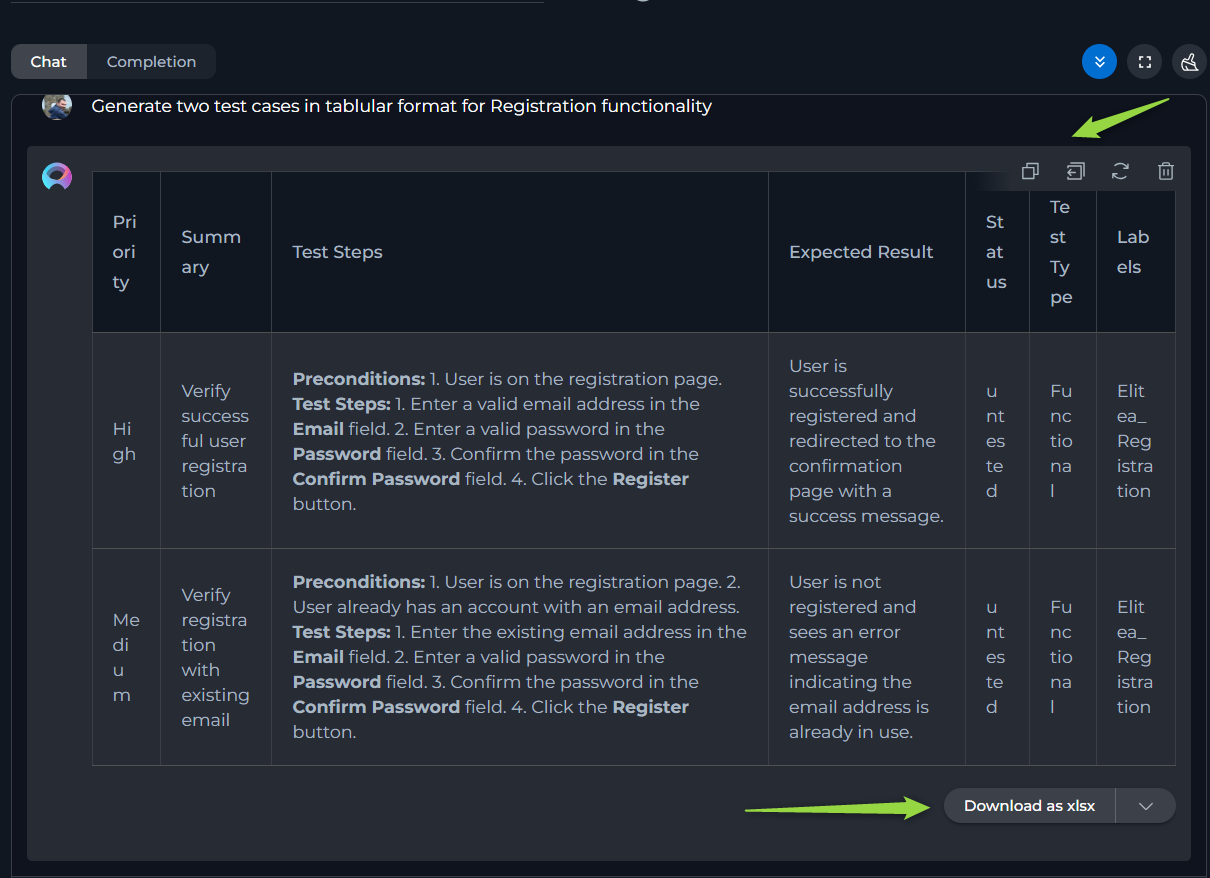Select the Medium priority cell
The width and height of the screenshot is (1210, 878).
[x=126, y=657]
